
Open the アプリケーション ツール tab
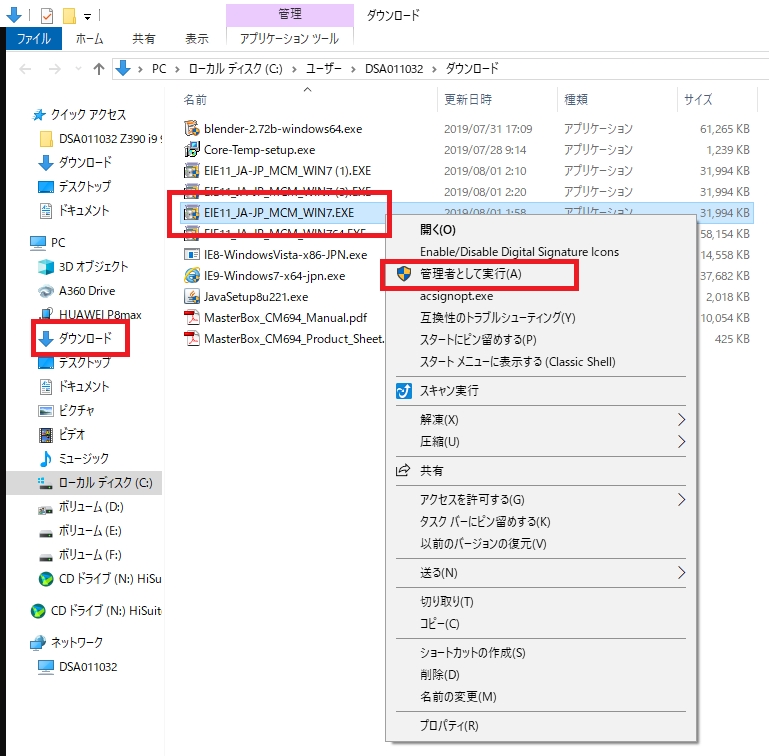point(289,39)
